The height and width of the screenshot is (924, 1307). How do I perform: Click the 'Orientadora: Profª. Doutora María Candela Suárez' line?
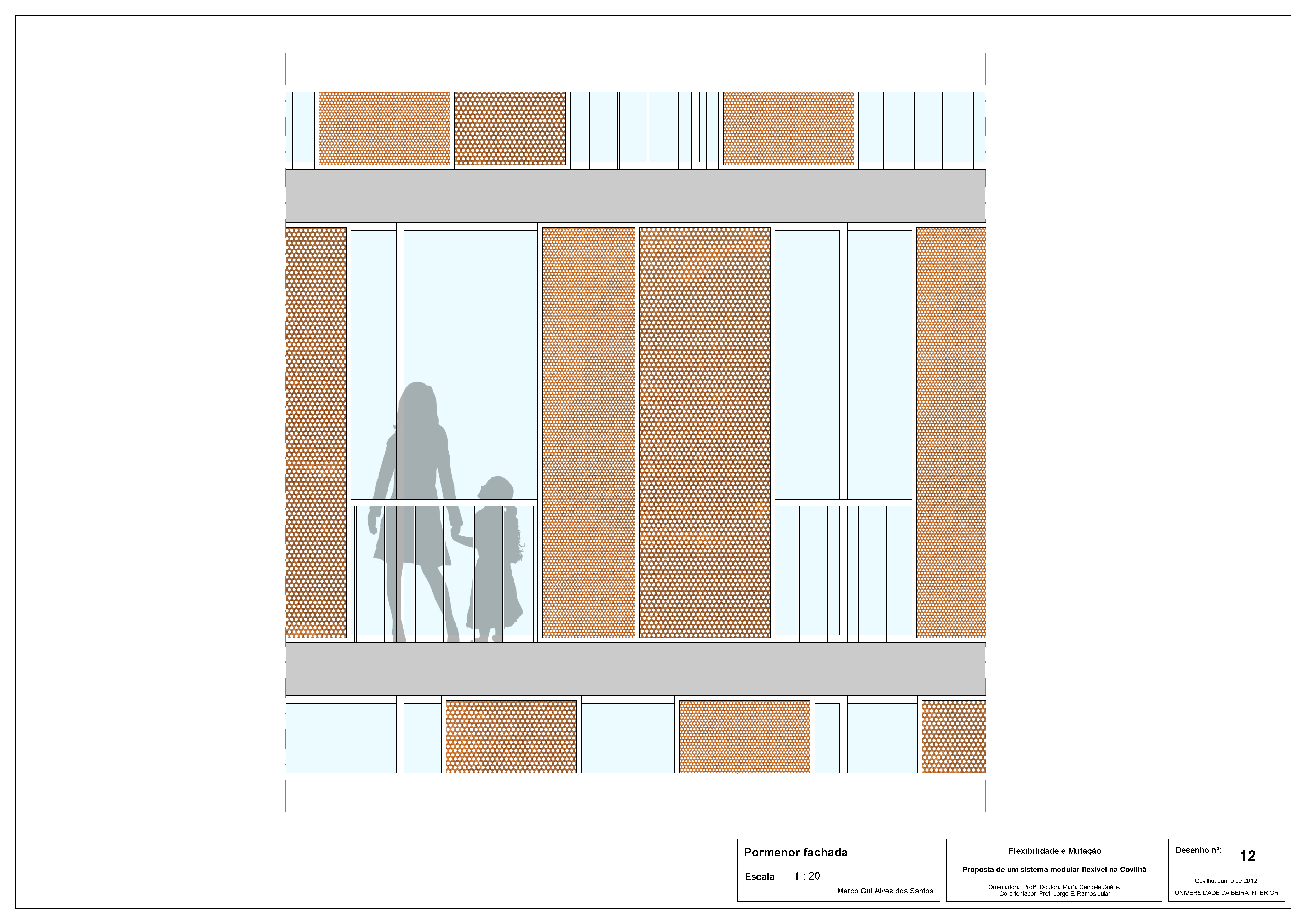click(x=1054, y=887)
